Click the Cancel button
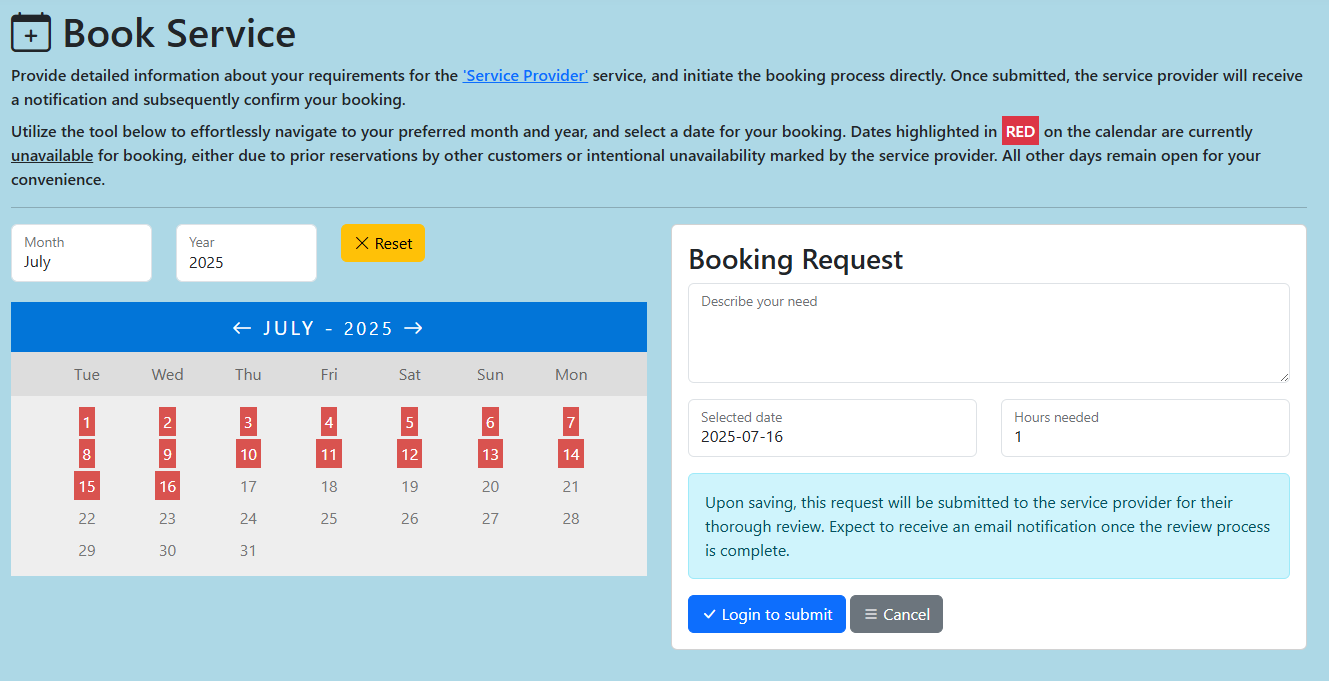The image size is (1329, 681). point(896,614)
